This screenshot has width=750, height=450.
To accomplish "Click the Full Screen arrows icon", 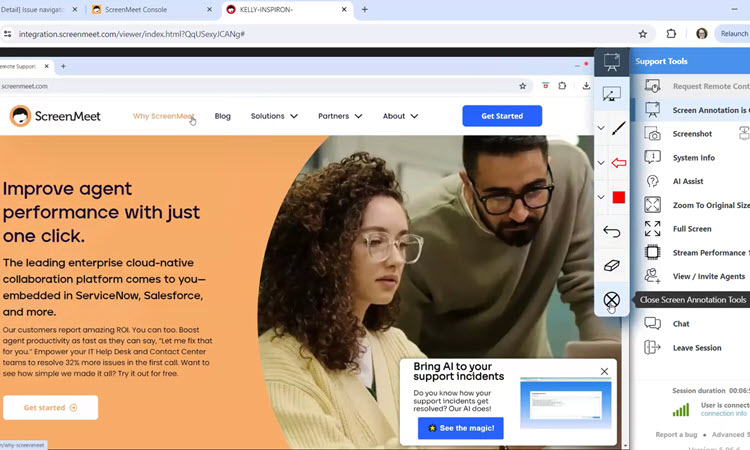I will (x=652, y=229).
